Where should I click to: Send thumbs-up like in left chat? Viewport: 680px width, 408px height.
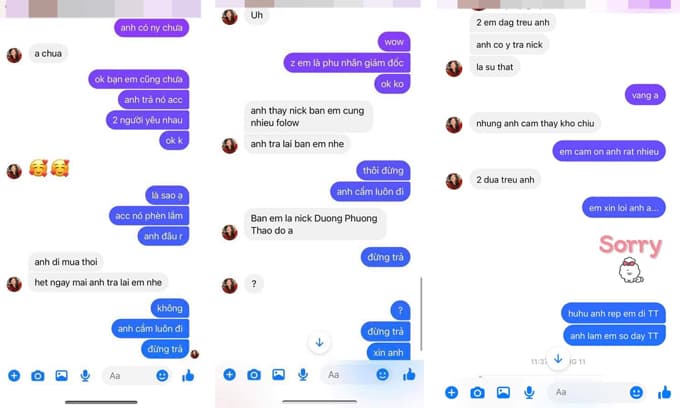[188, 375]
